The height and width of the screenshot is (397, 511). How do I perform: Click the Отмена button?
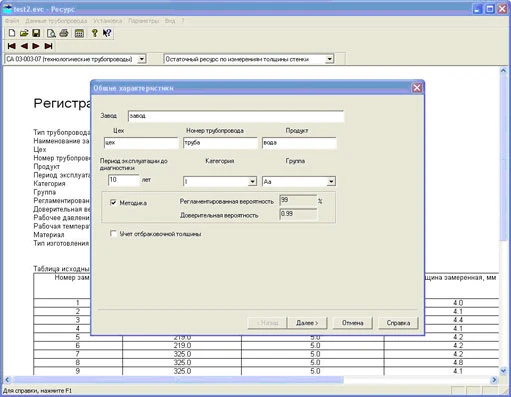point(352,323)
